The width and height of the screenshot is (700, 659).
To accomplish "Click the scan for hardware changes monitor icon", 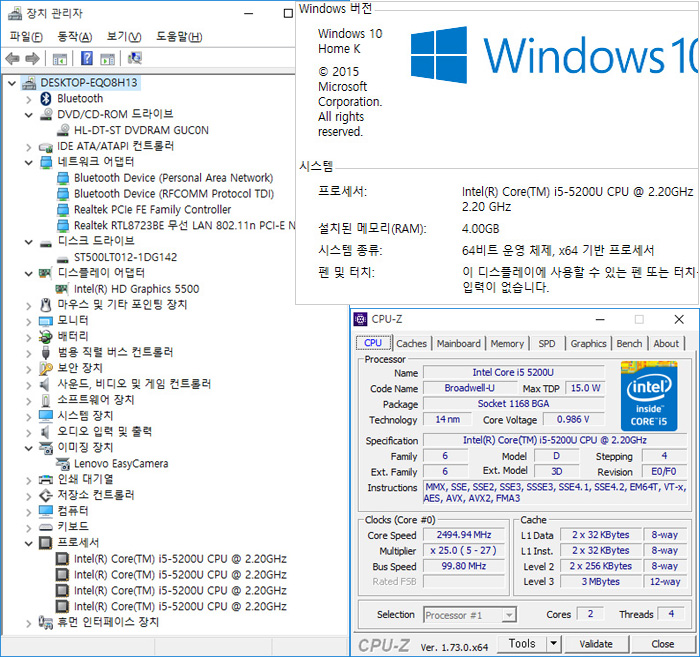I will (135, 58).
